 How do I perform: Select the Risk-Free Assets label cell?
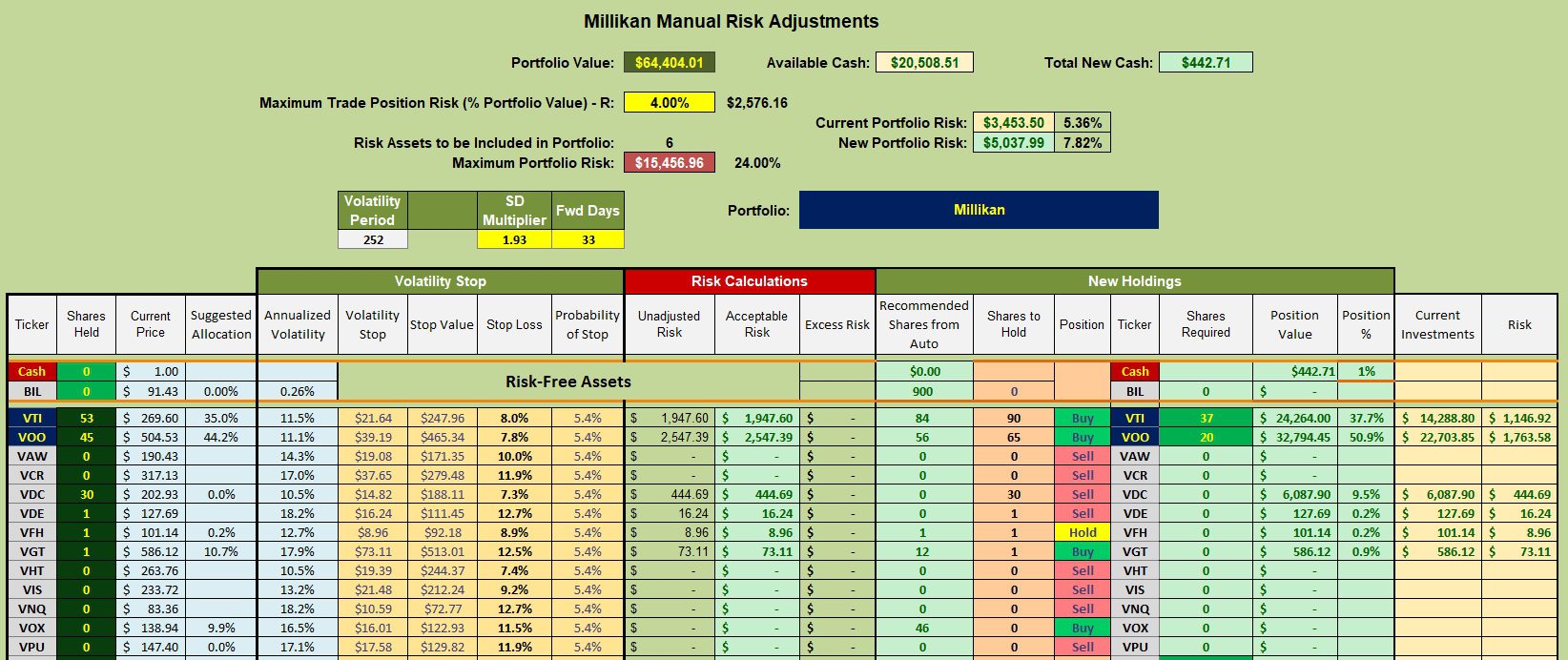click(x=568, y=382)
